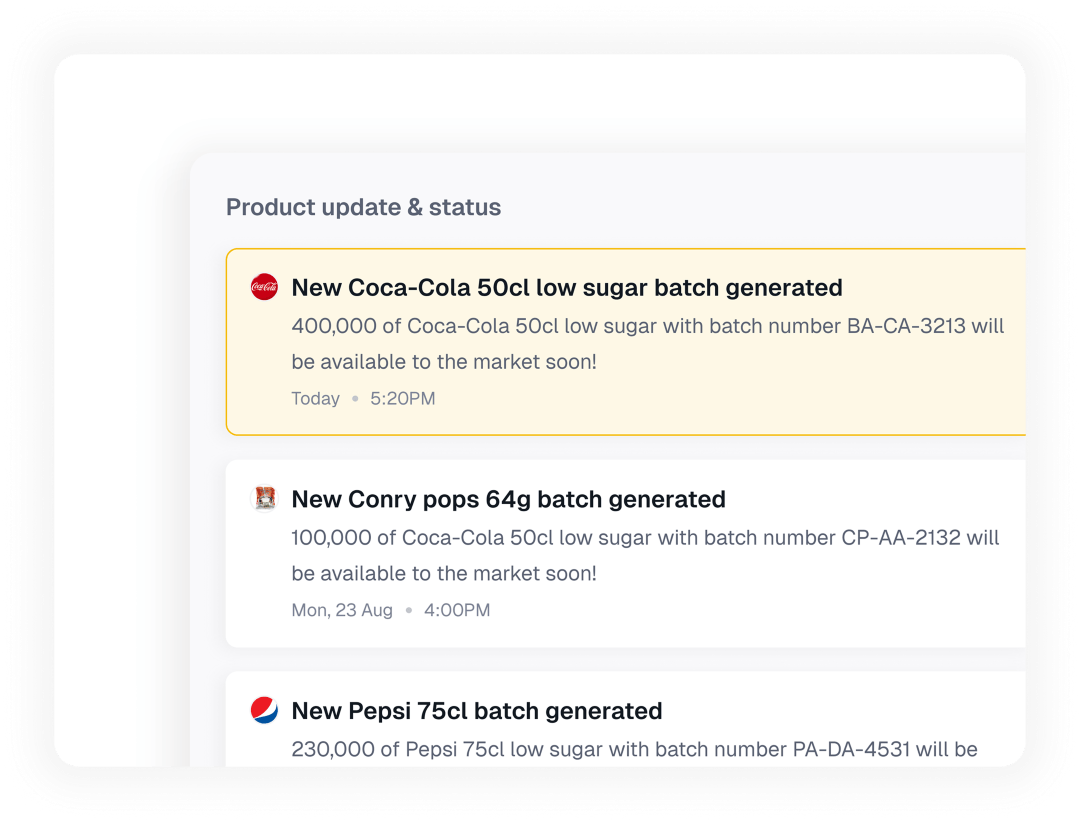This screenshot has width=1080, height=821.
Task: Click the Pepsi logo icon
Action: [264, 711]
